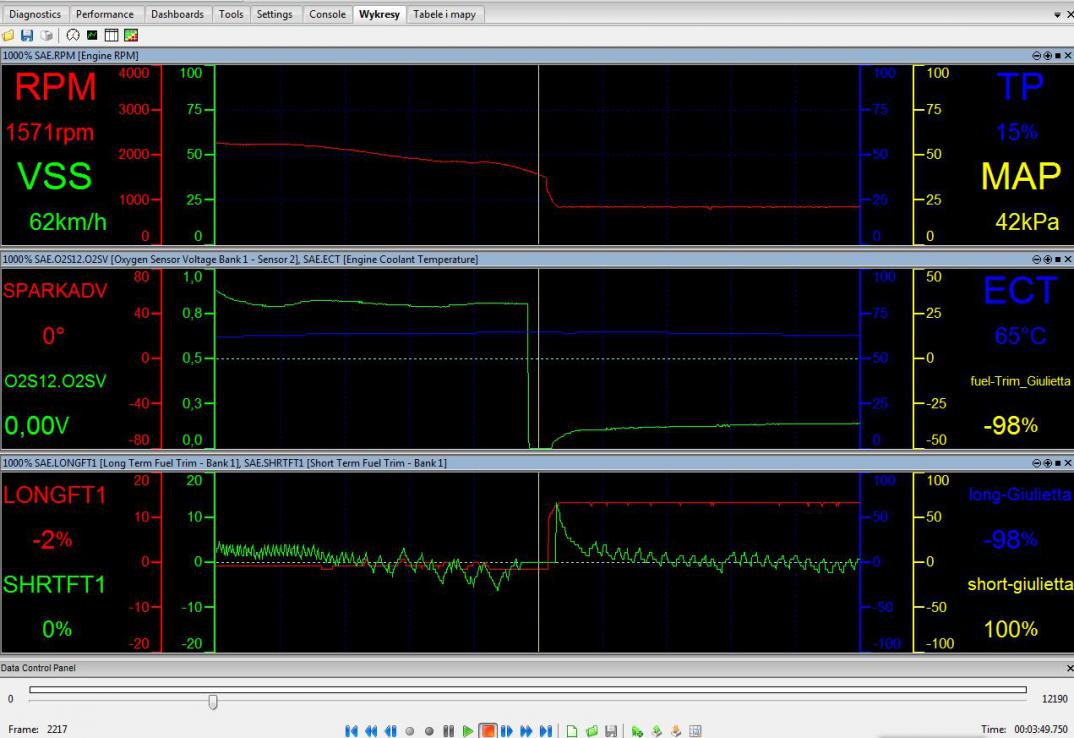Select the green VSS channel label
1074x738 pixels.
coord(54,176)
